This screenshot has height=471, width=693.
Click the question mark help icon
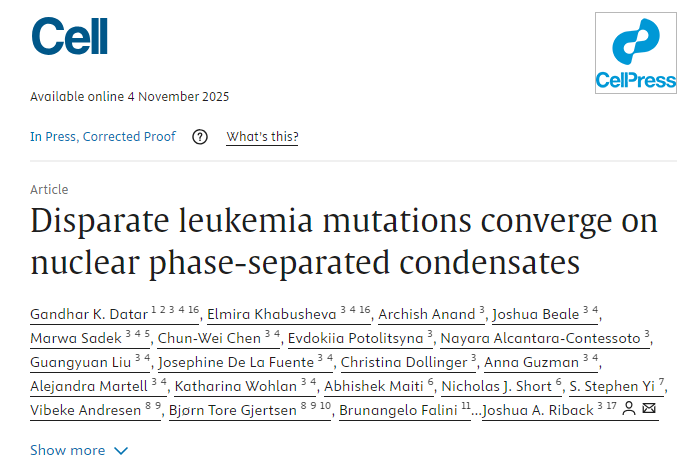click(200, 137)
